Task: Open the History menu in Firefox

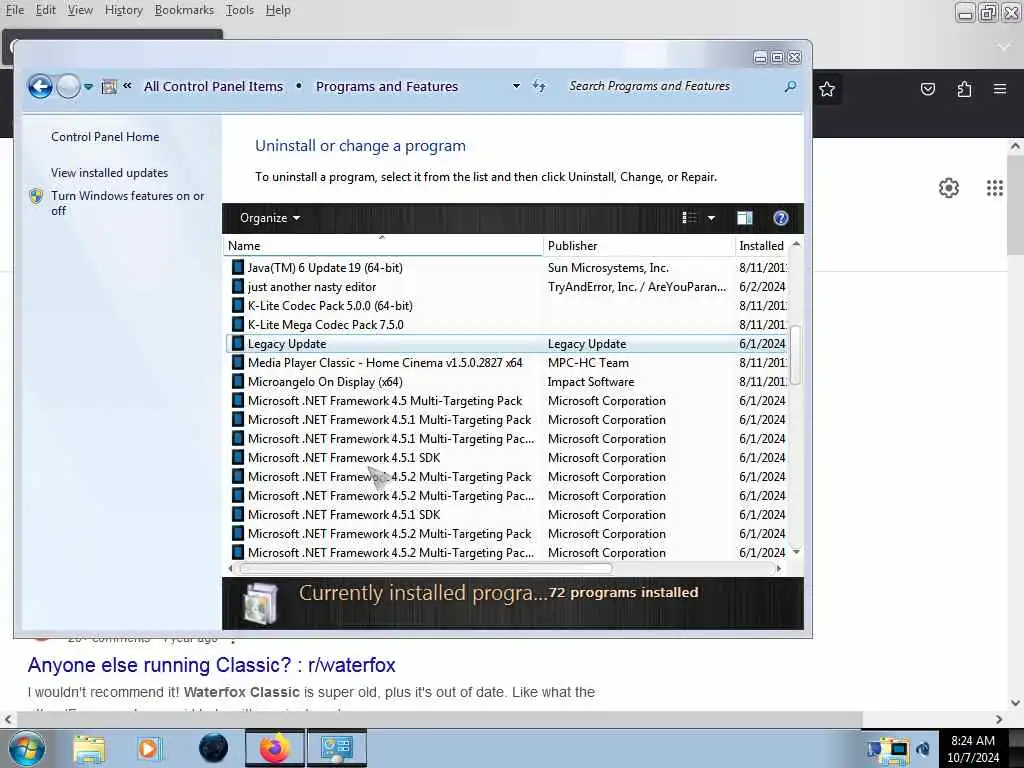Action: point(123,10)
